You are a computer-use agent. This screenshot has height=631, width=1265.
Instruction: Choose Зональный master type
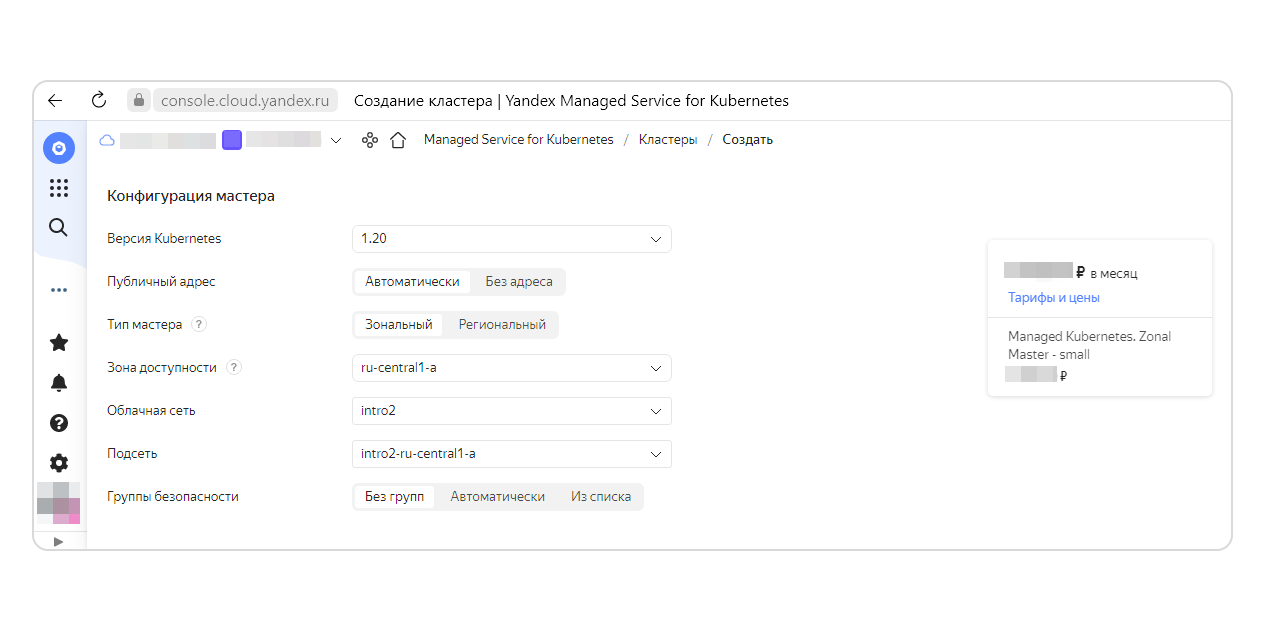[399, 325]
